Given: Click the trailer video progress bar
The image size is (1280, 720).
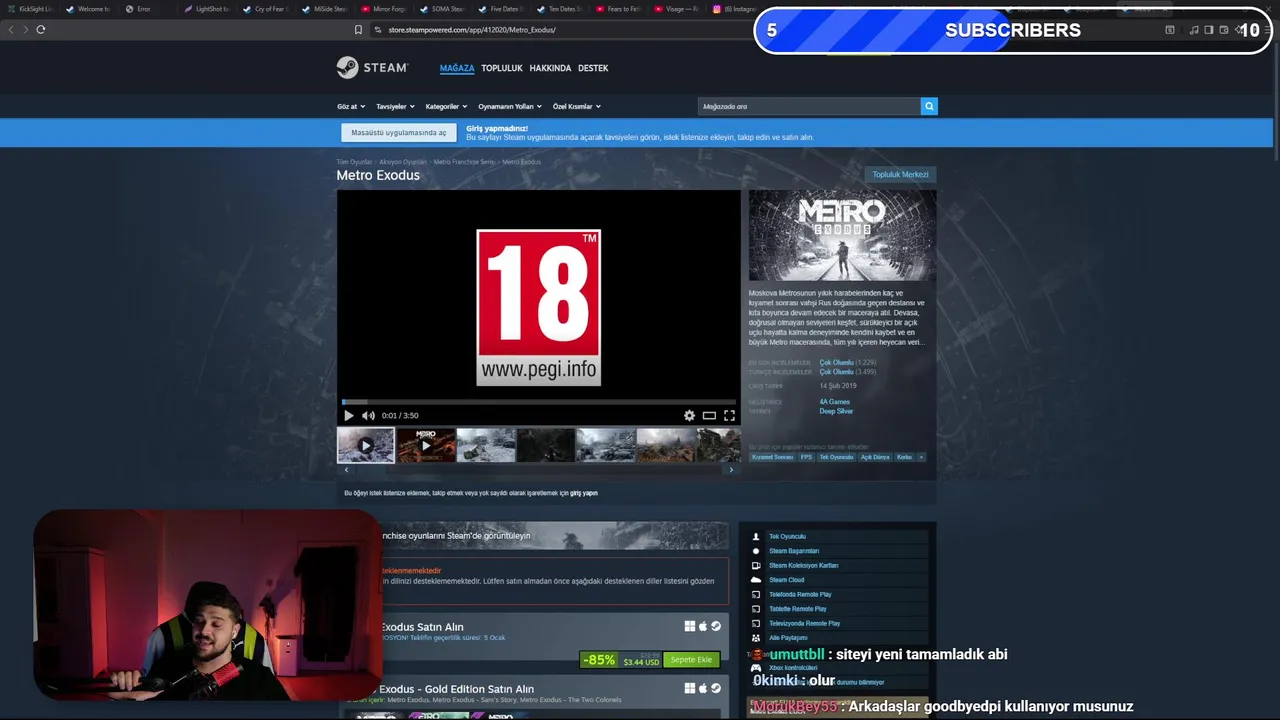Looking at the screenshot, I should pos(538,402).
